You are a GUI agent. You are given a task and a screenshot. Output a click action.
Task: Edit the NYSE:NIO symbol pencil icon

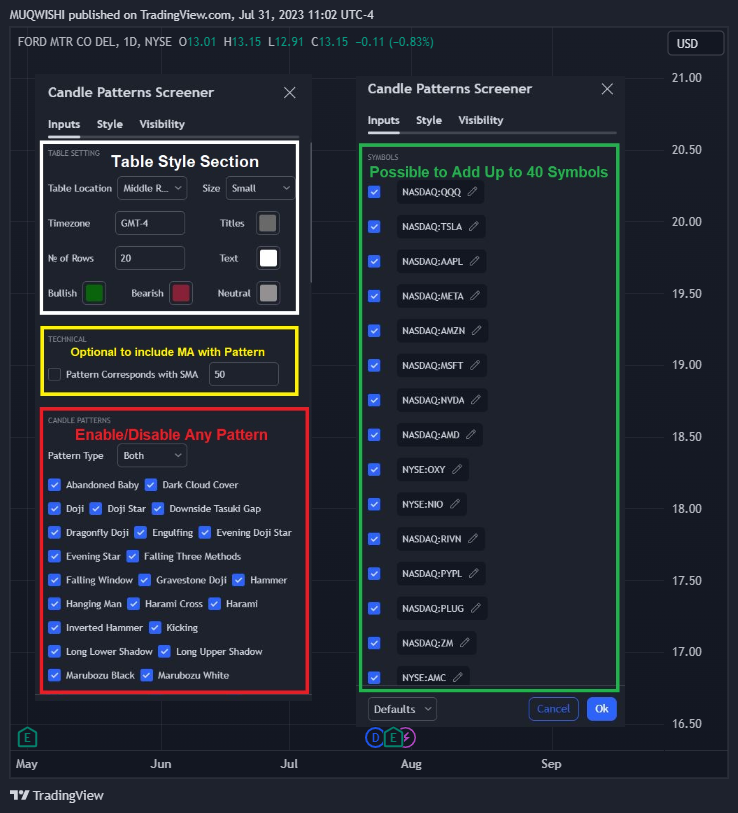pos(455,504)
